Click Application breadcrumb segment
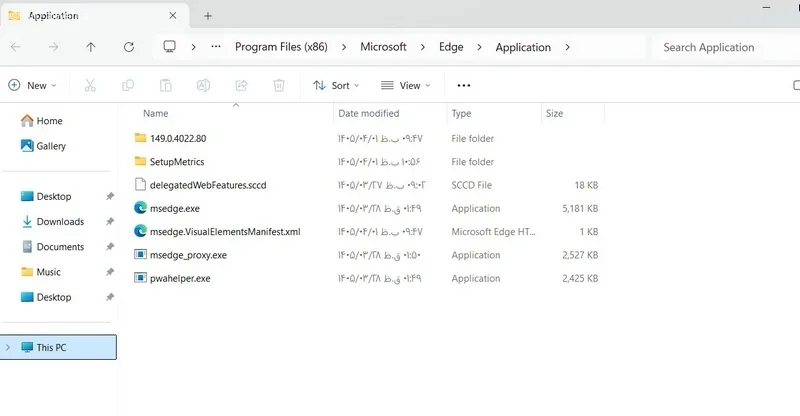 click(x=523, y=47)
